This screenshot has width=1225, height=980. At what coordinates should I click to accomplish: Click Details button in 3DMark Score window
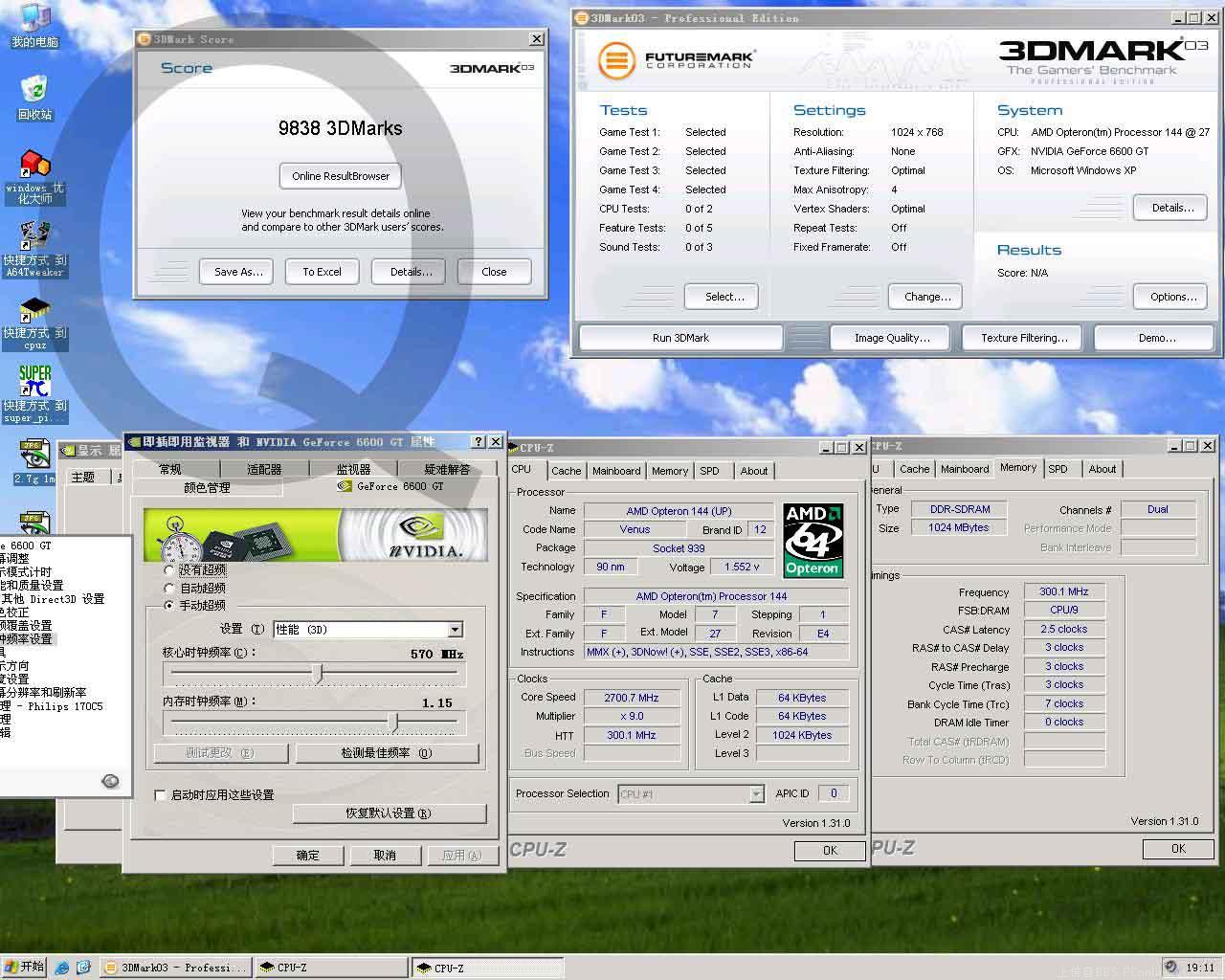(x=411, y=272)
